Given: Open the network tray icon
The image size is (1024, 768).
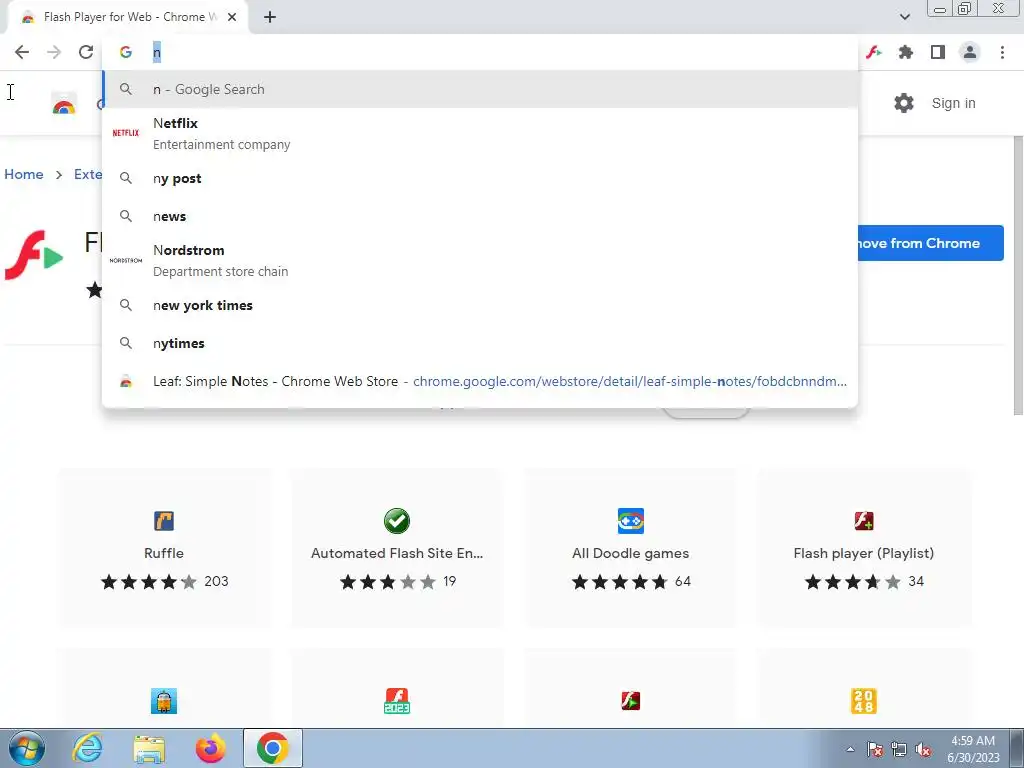Looking at the screenshot, I should (x=899, y=750).
